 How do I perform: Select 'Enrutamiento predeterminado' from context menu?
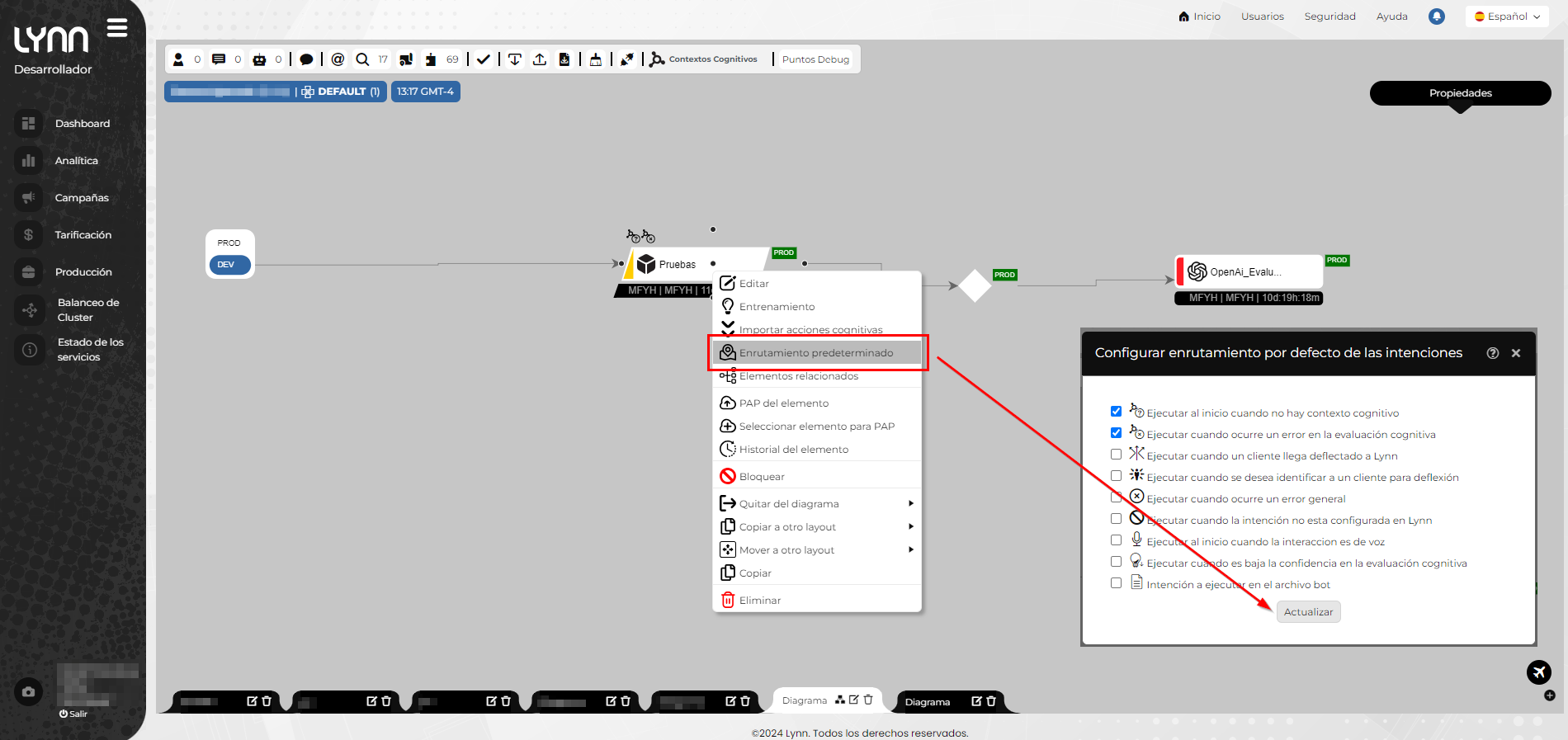coord(815,353)
